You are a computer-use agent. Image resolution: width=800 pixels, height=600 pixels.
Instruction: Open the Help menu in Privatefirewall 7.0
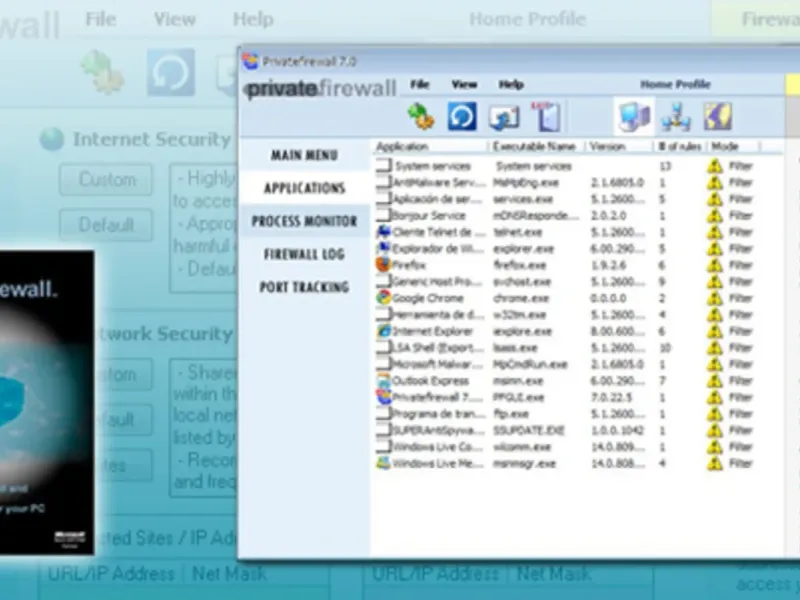click(x=511, y=85)
